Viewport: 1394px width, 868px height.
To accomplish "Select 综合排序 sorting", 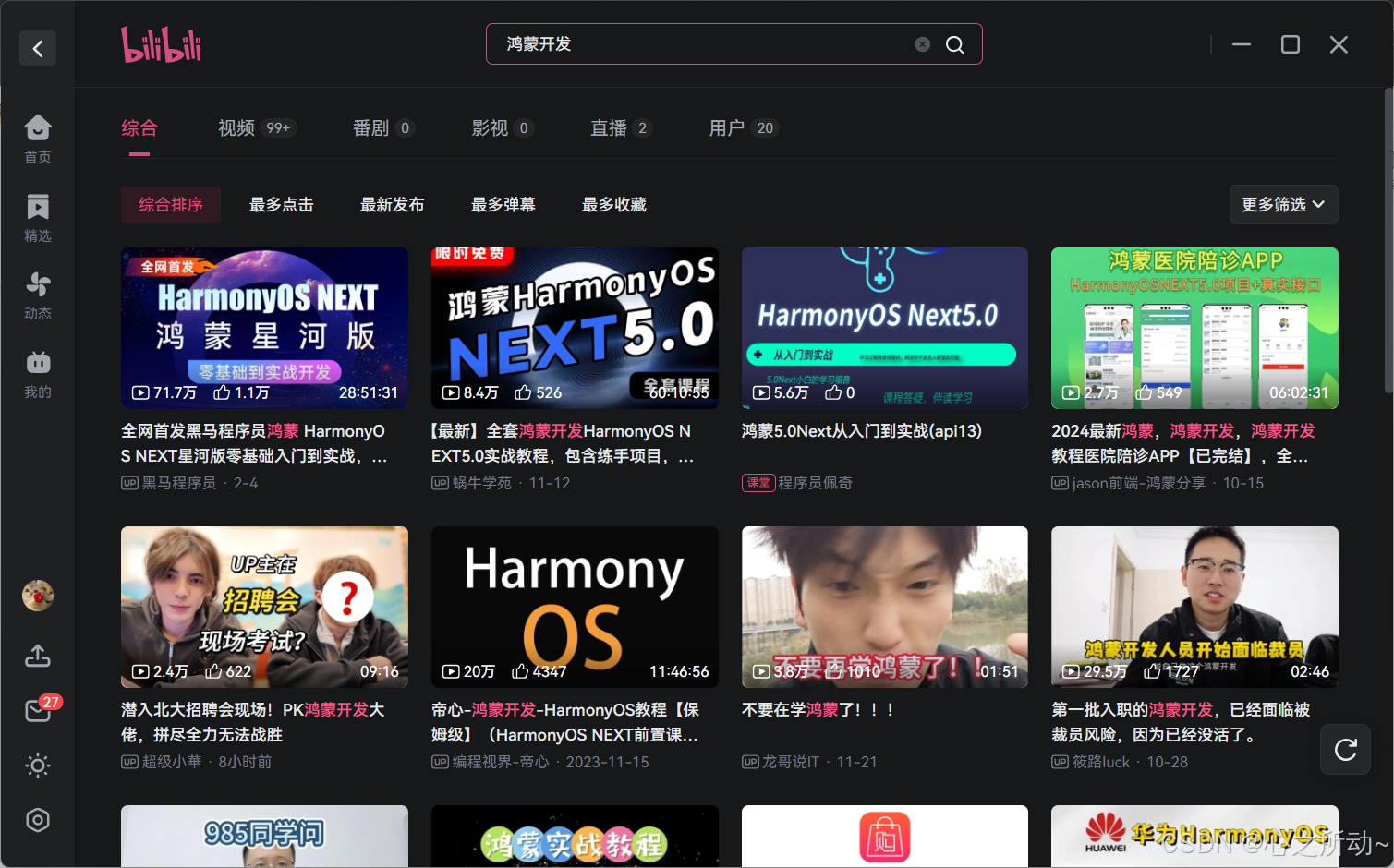I will pos(171,205).
